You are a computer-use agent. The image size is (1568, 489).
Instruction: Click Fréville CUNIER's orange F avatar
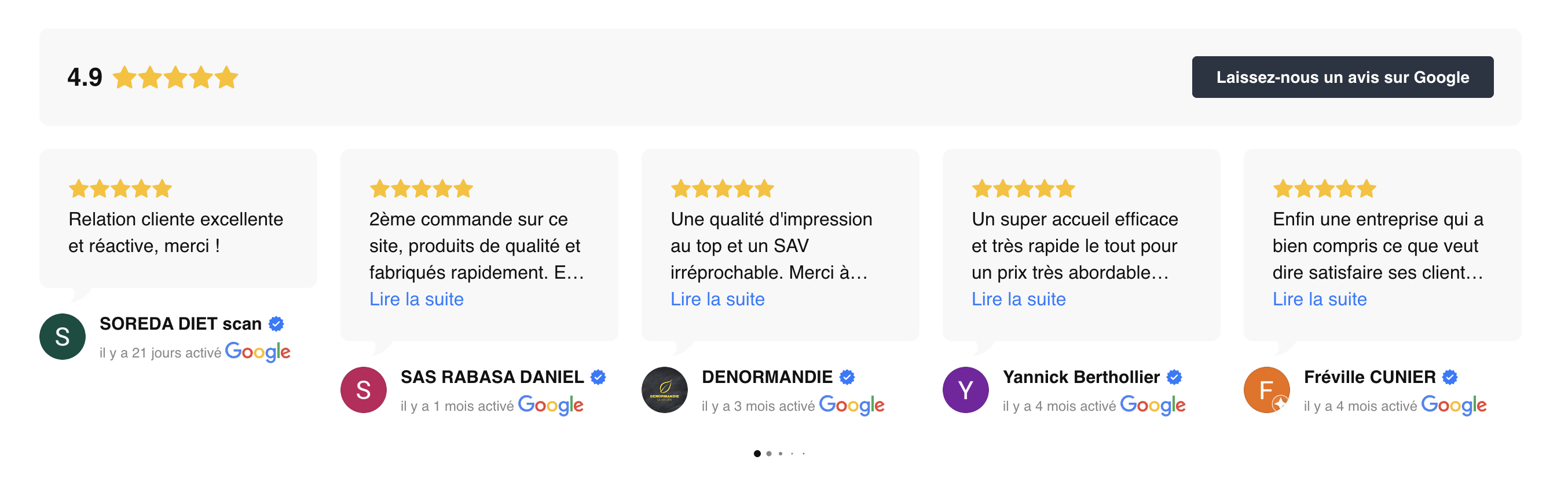1266,390
